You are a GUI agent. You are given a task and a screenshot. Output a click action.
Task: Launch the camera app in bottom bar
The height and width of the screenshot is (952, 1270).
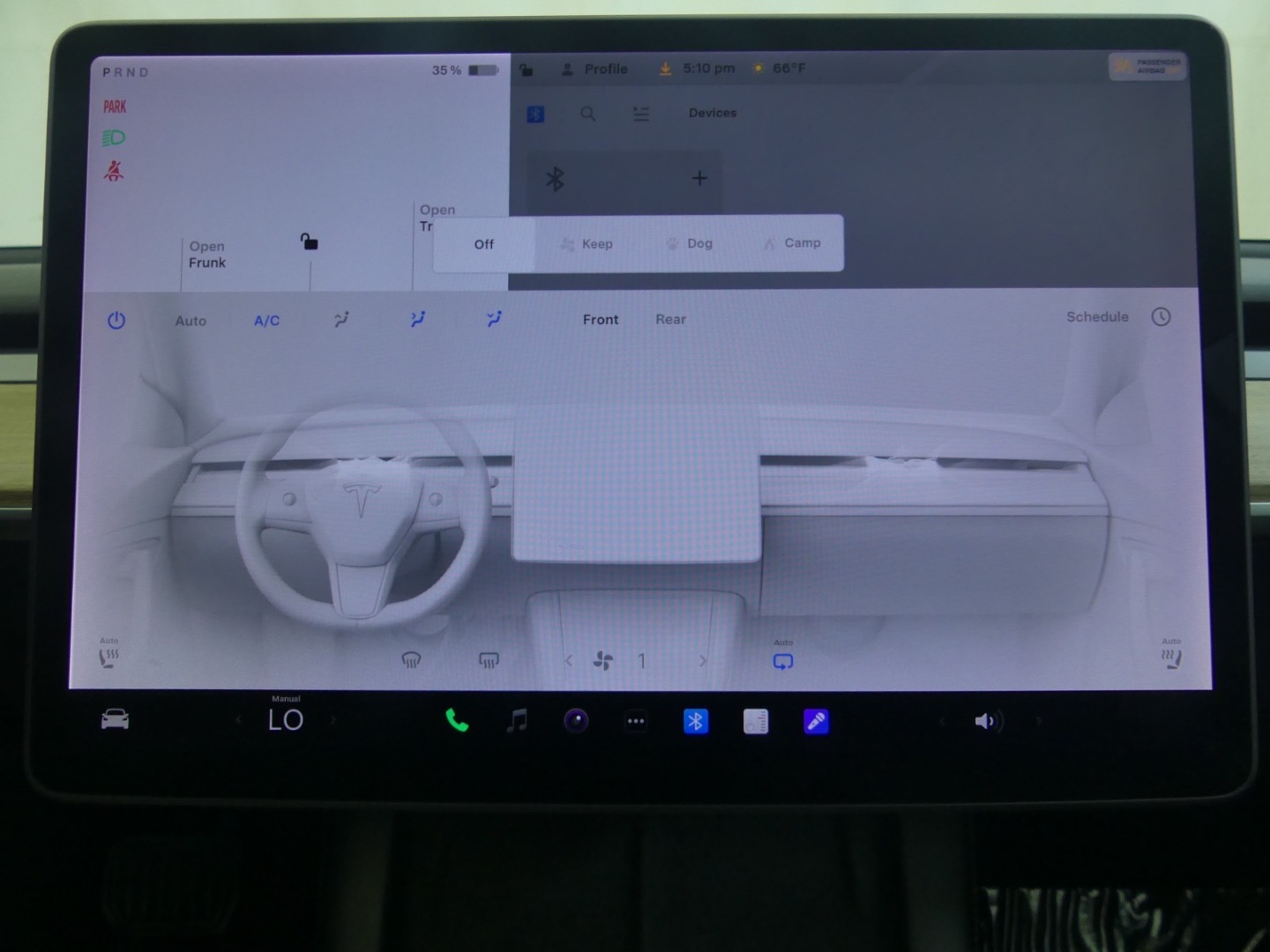pyautogui.click(x=576, y=721)
